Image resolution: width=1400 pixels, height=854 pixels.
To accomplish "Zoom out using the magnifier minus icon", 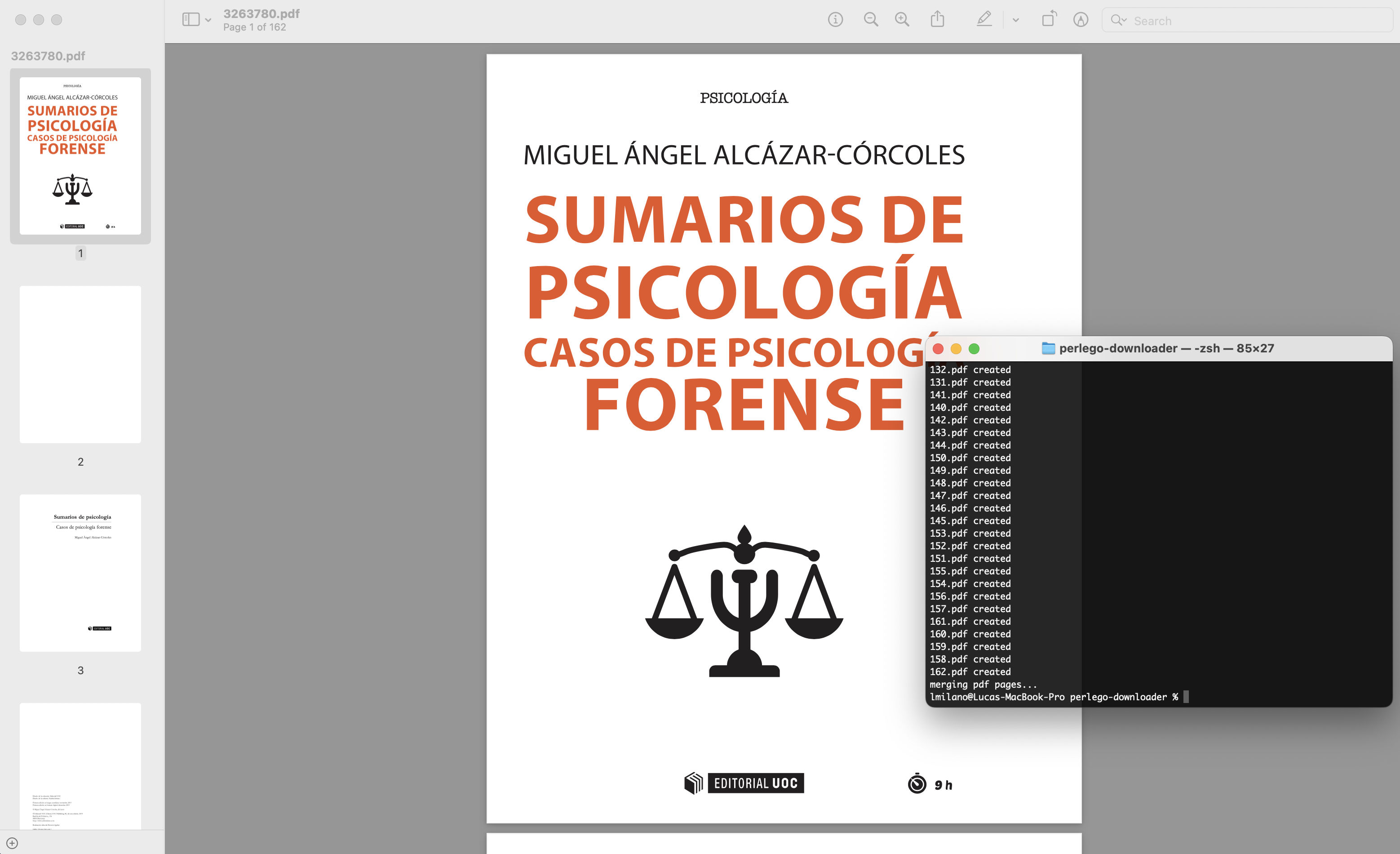I will tap(870, 20).
